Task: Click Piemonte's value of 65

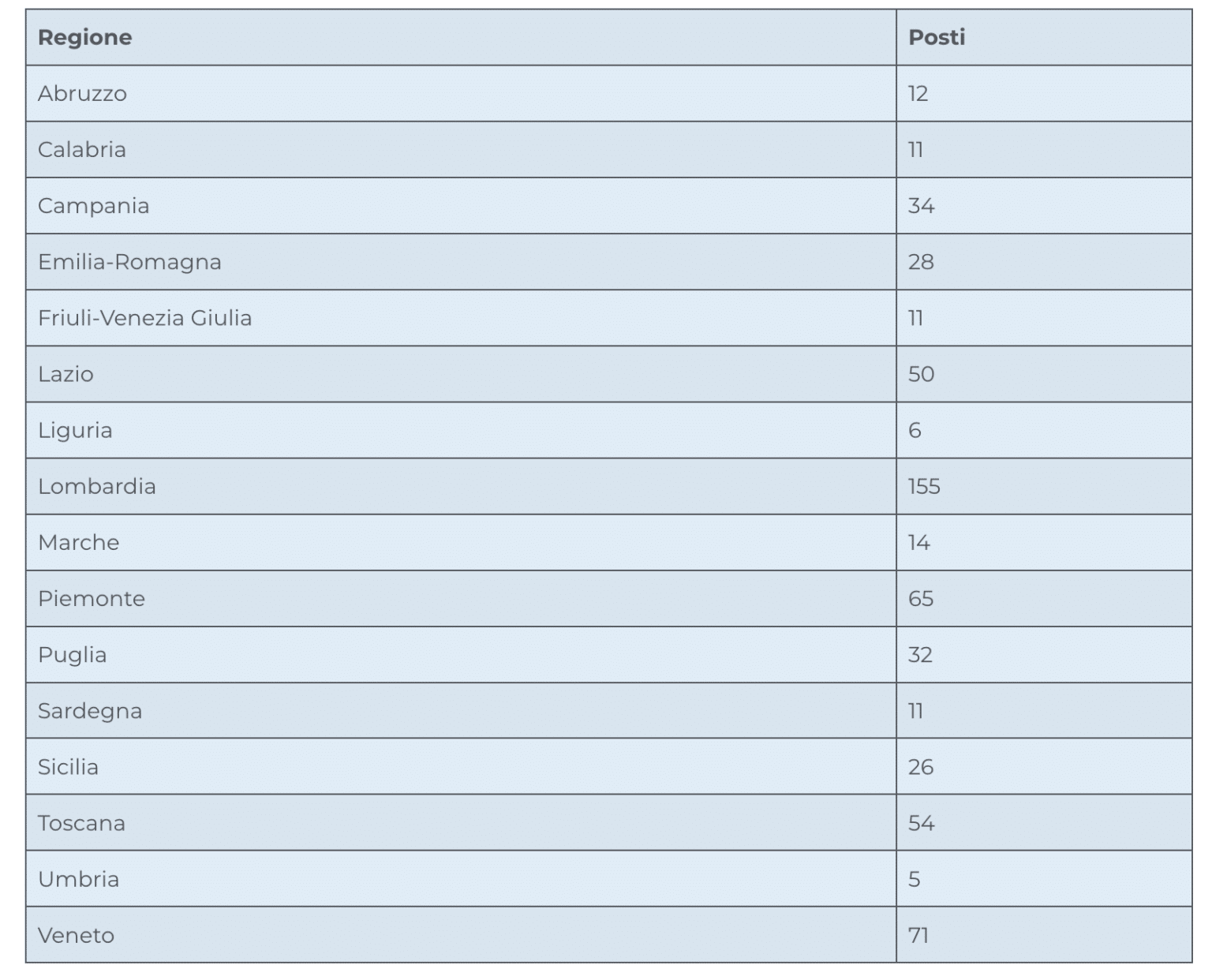Action: 921,598
